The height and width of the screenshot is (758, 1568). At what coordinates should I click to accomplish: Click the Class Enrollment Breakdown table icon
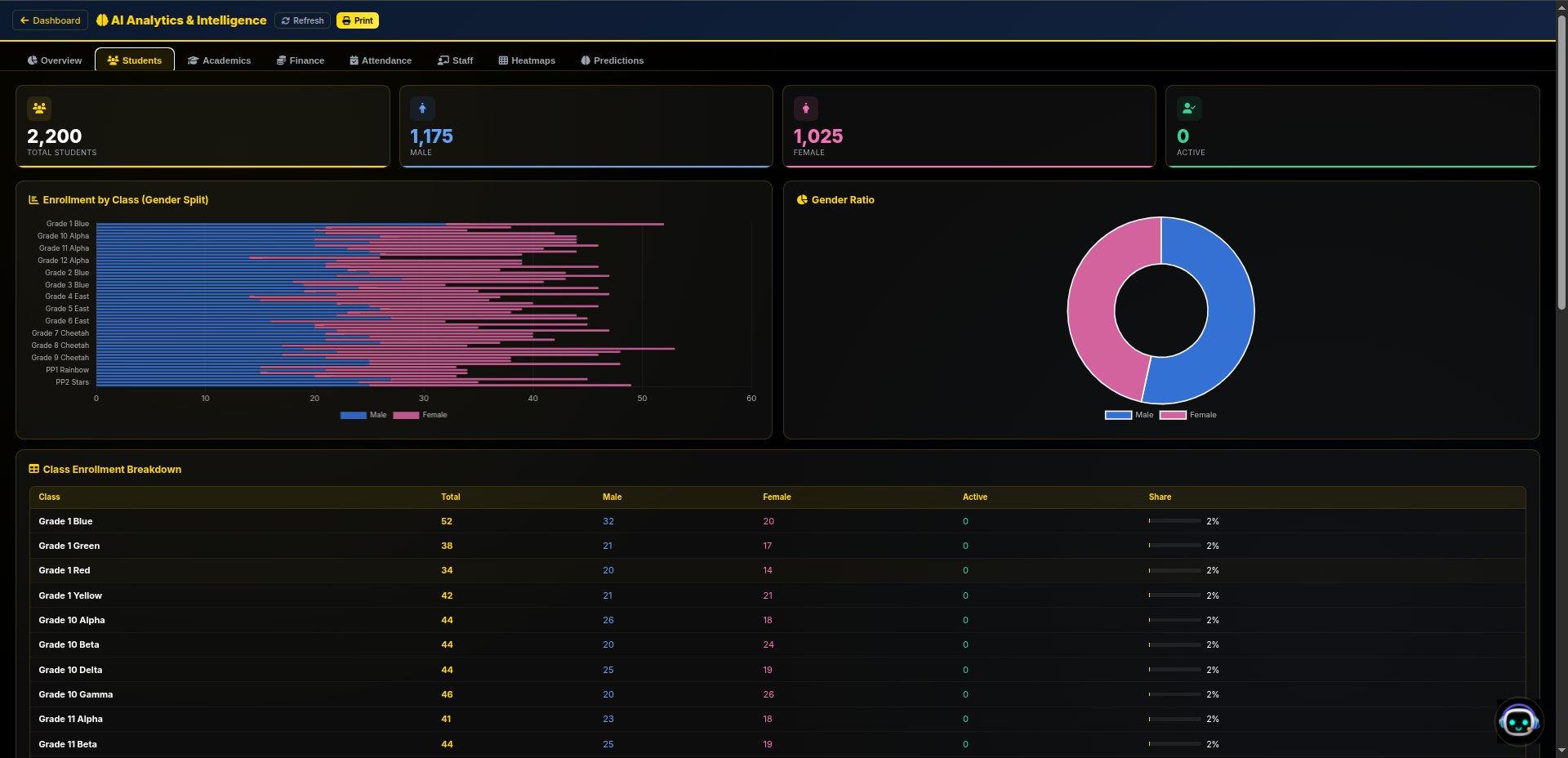coord(34,470)
